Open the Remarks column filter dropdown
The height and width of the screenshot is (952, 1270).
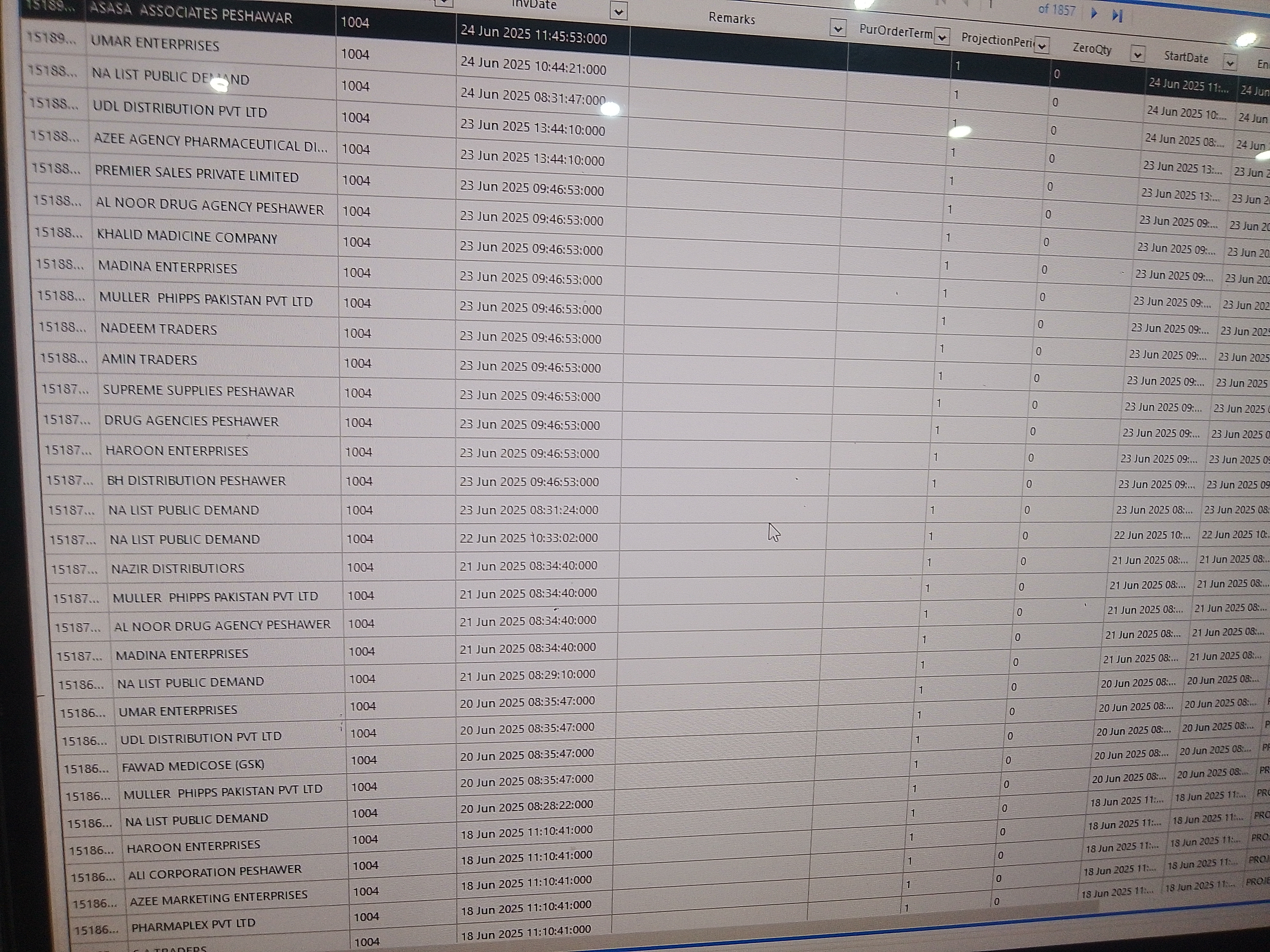click(x=838, y=28)
